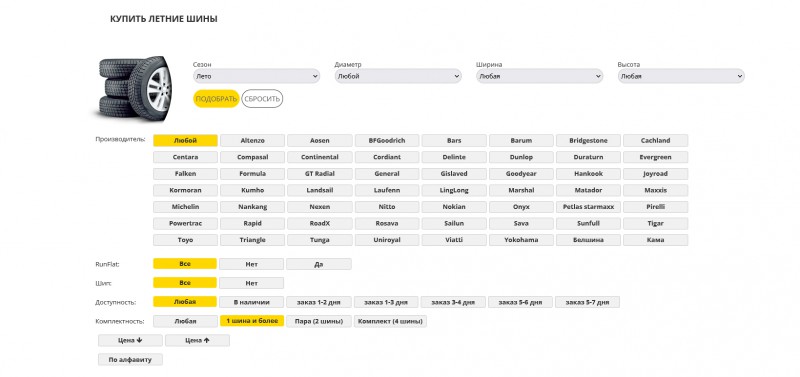The height and width of the screenshot is (377, 800).
Task: Sort by price with down arrow
Action: click(x=130, y=340)
